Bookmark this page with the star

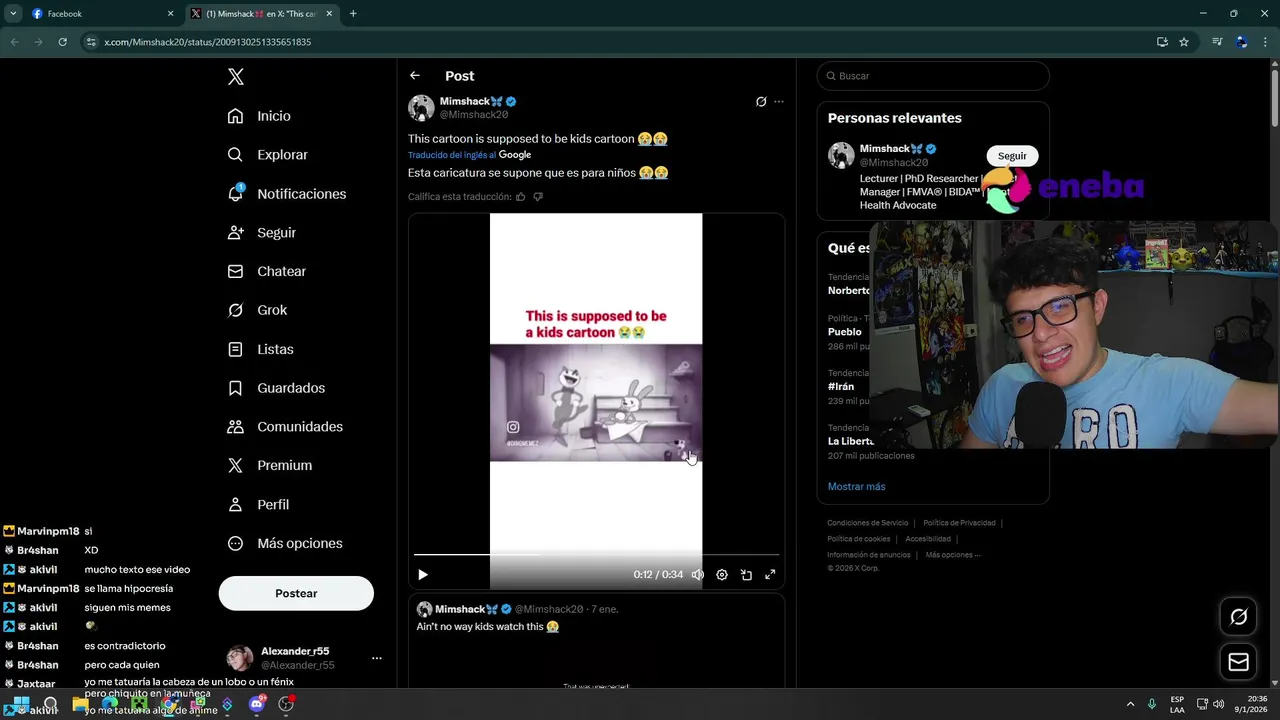1184,42
